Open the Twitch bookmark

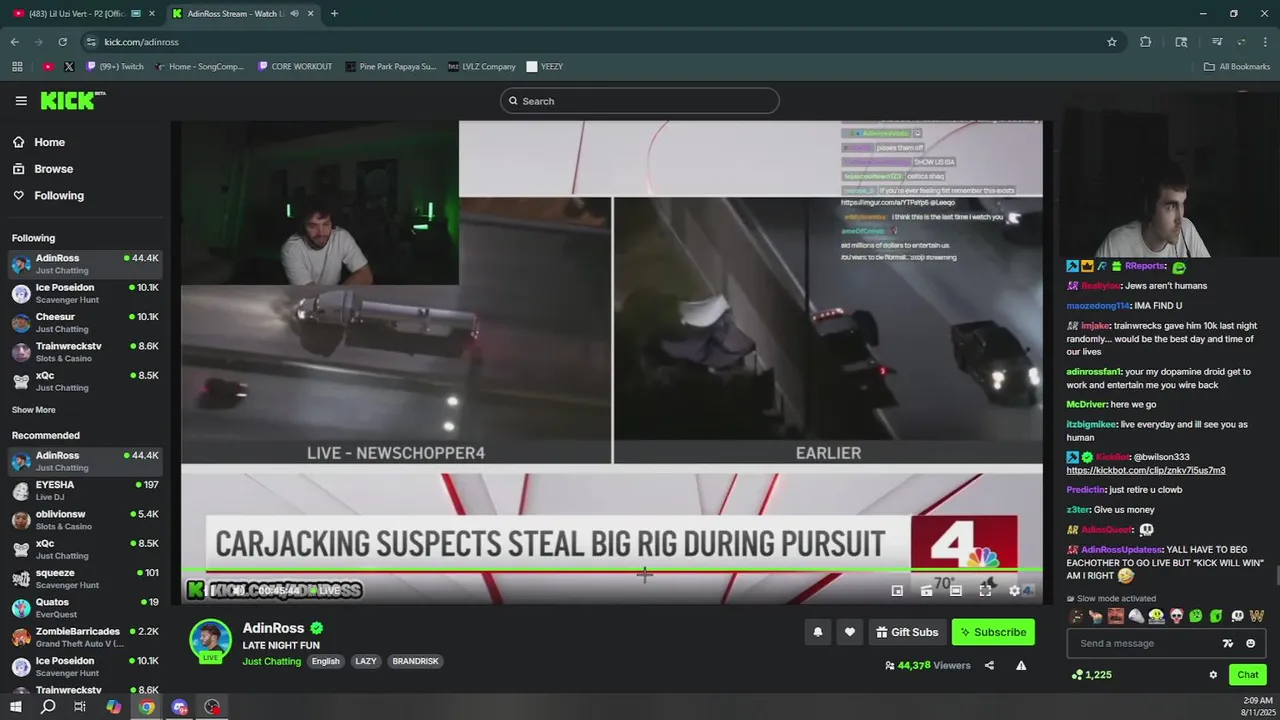point(115,67)
